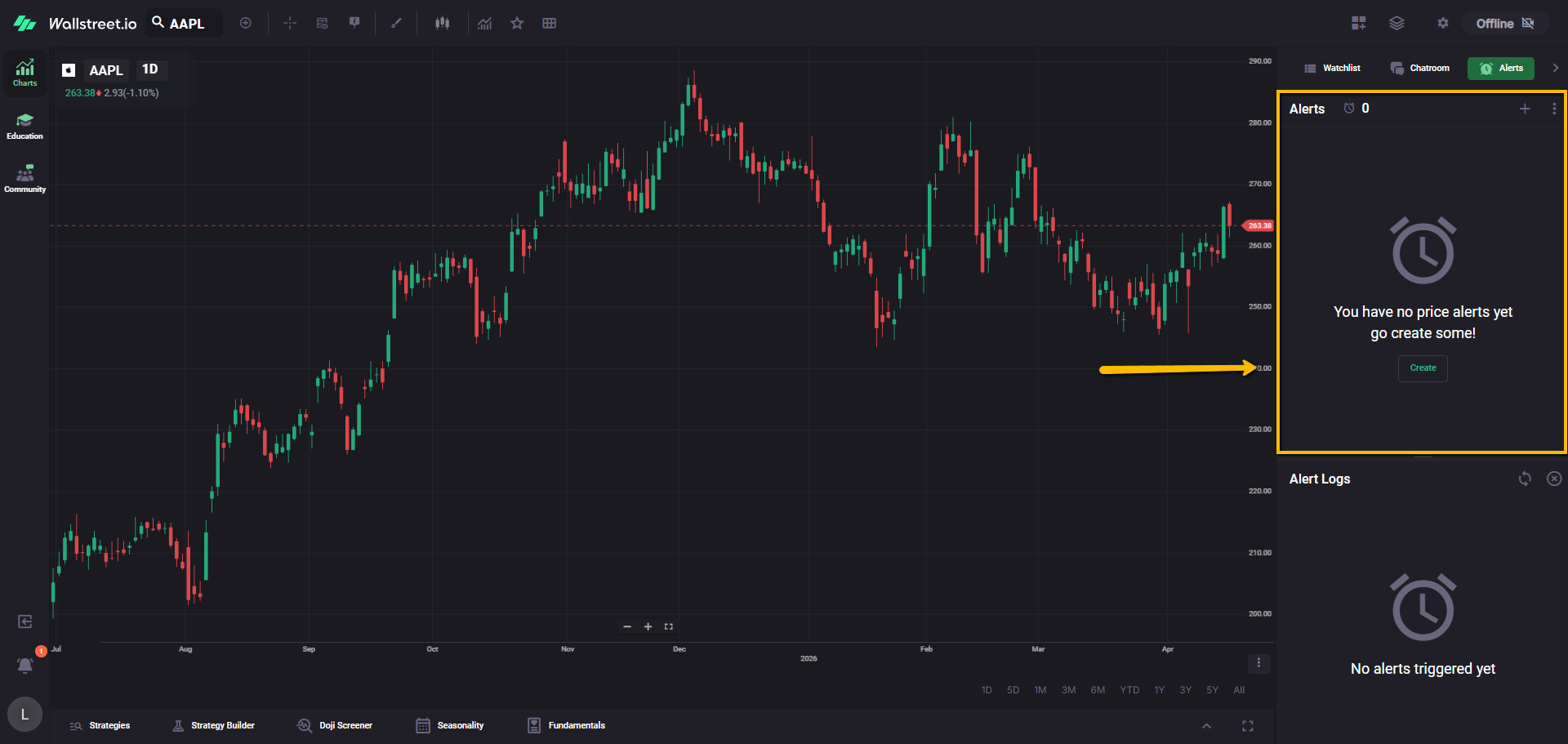
Task: Expand the bottom panel with up chevron
Action: coord(1206,726)
